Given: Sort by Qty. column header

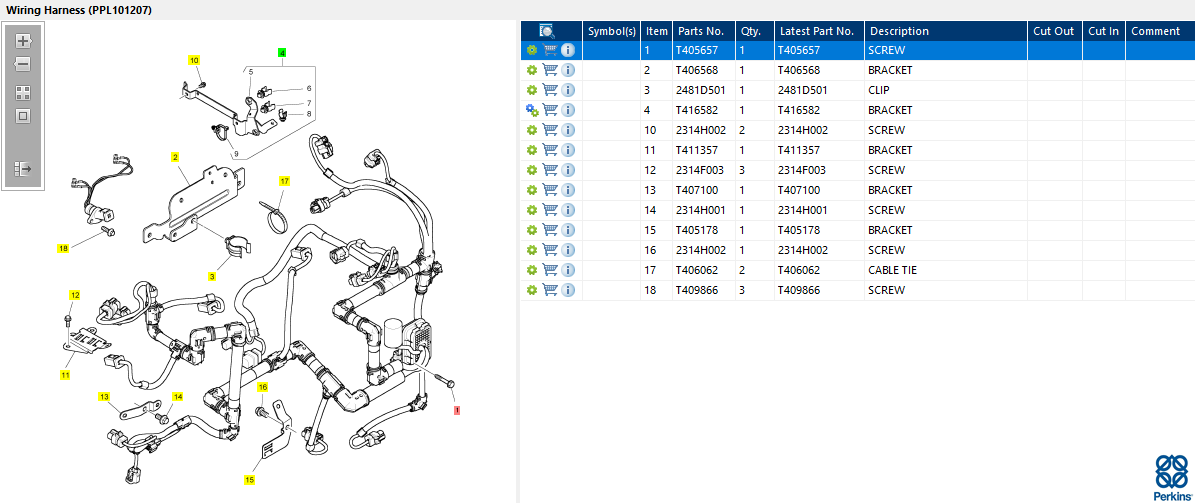Looking at the screenshot, I should [754, 30].
